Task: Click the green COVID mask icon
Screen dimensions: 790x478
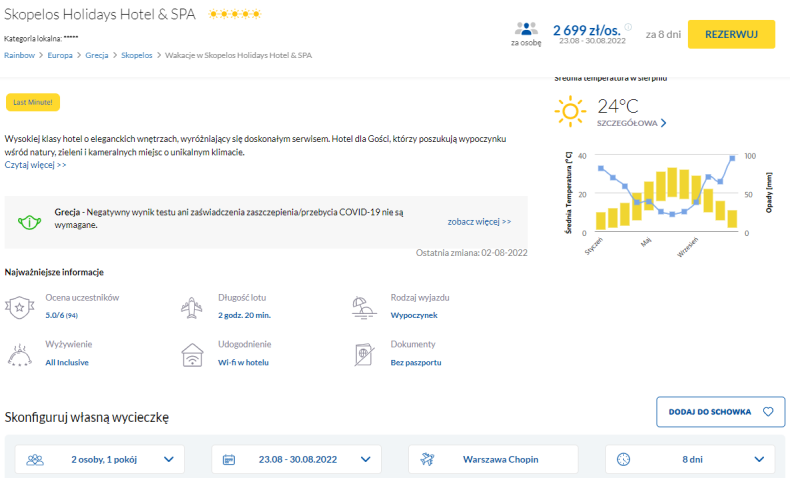Action: point(30,220)
